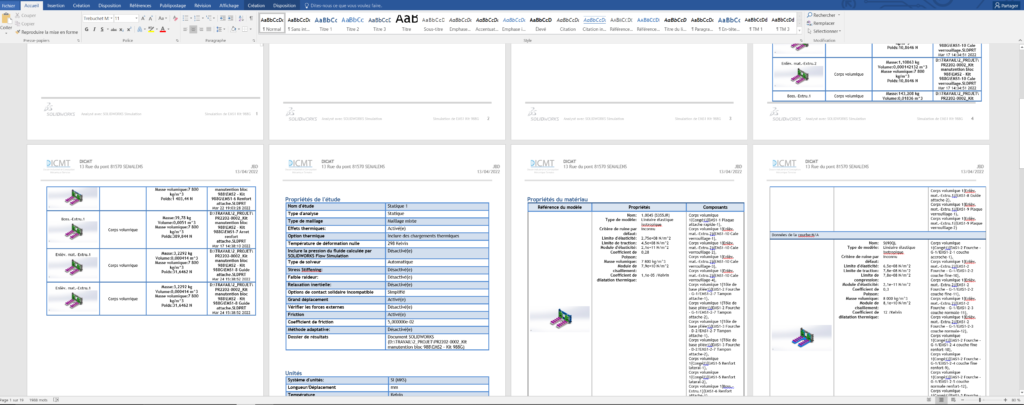Click the Propriétés de l'étude heading
Viewport: 1024px width, 405px height.
click(x=313, y=199)
